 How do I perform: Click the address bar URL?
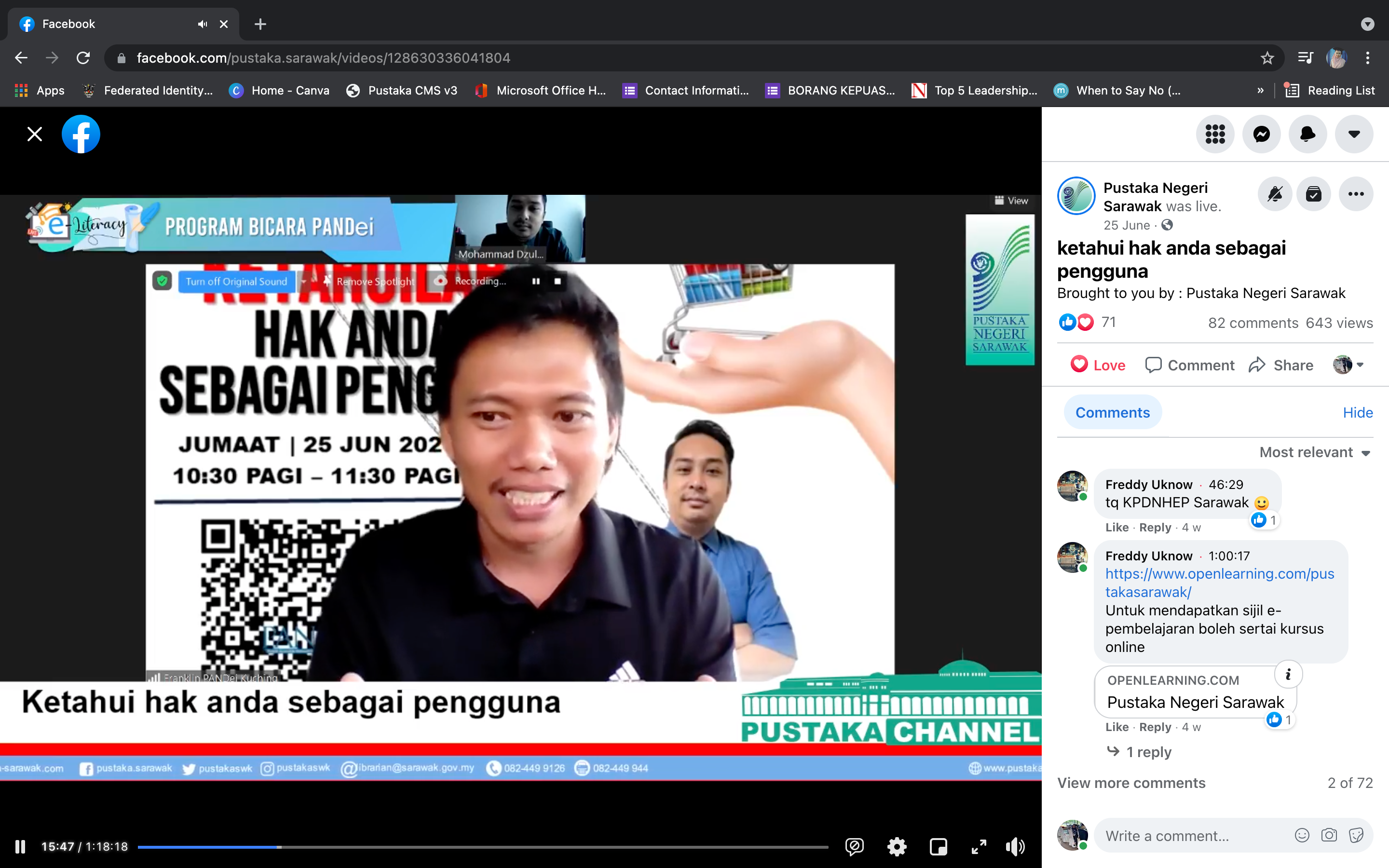[323, 58]
